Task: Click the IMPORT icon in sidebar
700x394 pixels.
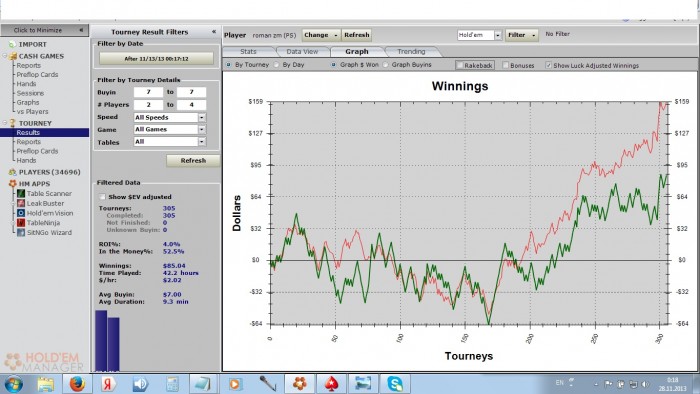Action: click(x=12, y=44)
